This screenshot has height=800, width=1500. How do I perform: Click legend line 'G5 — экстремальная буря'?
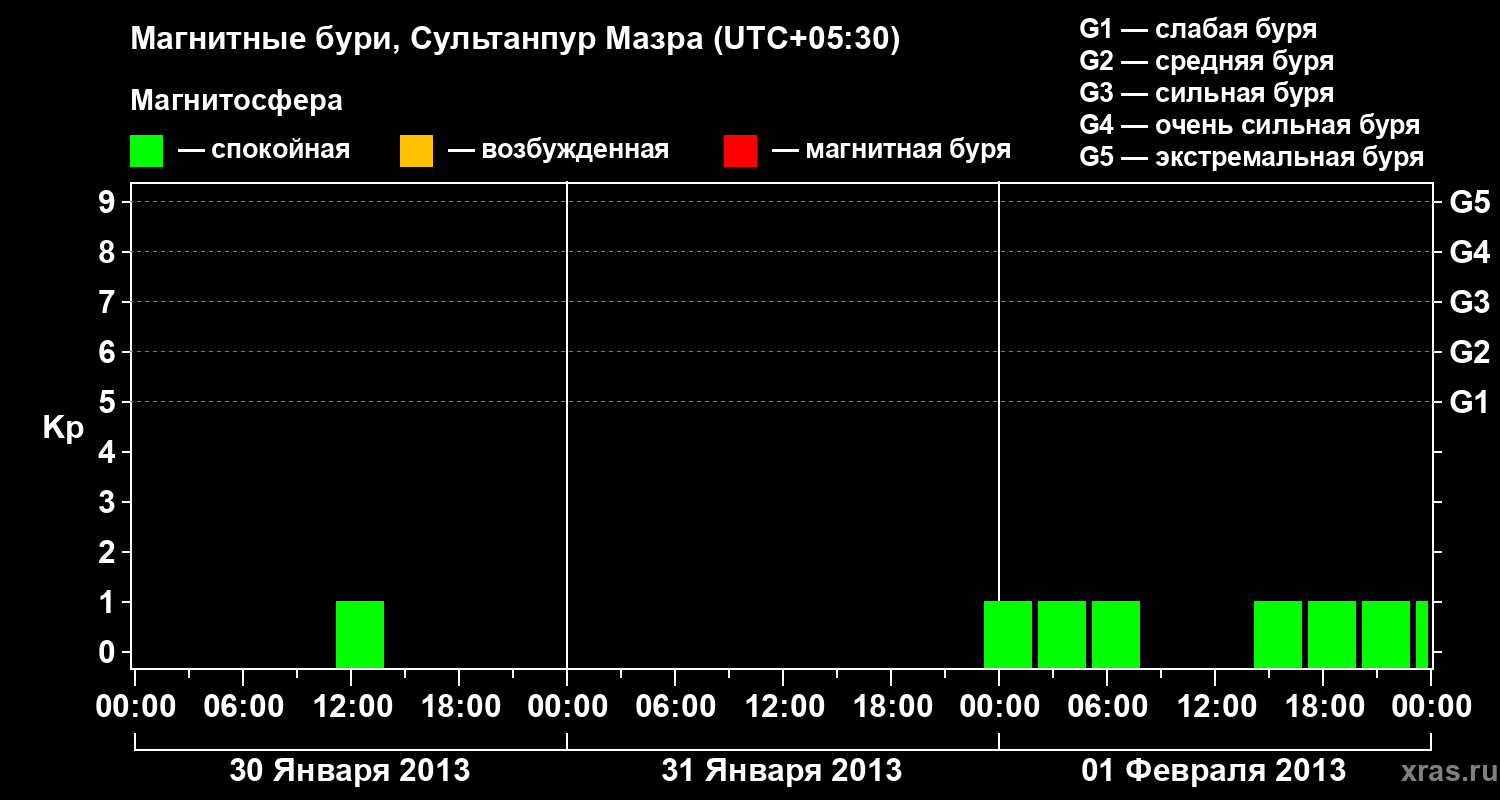tap(1252, 158)
